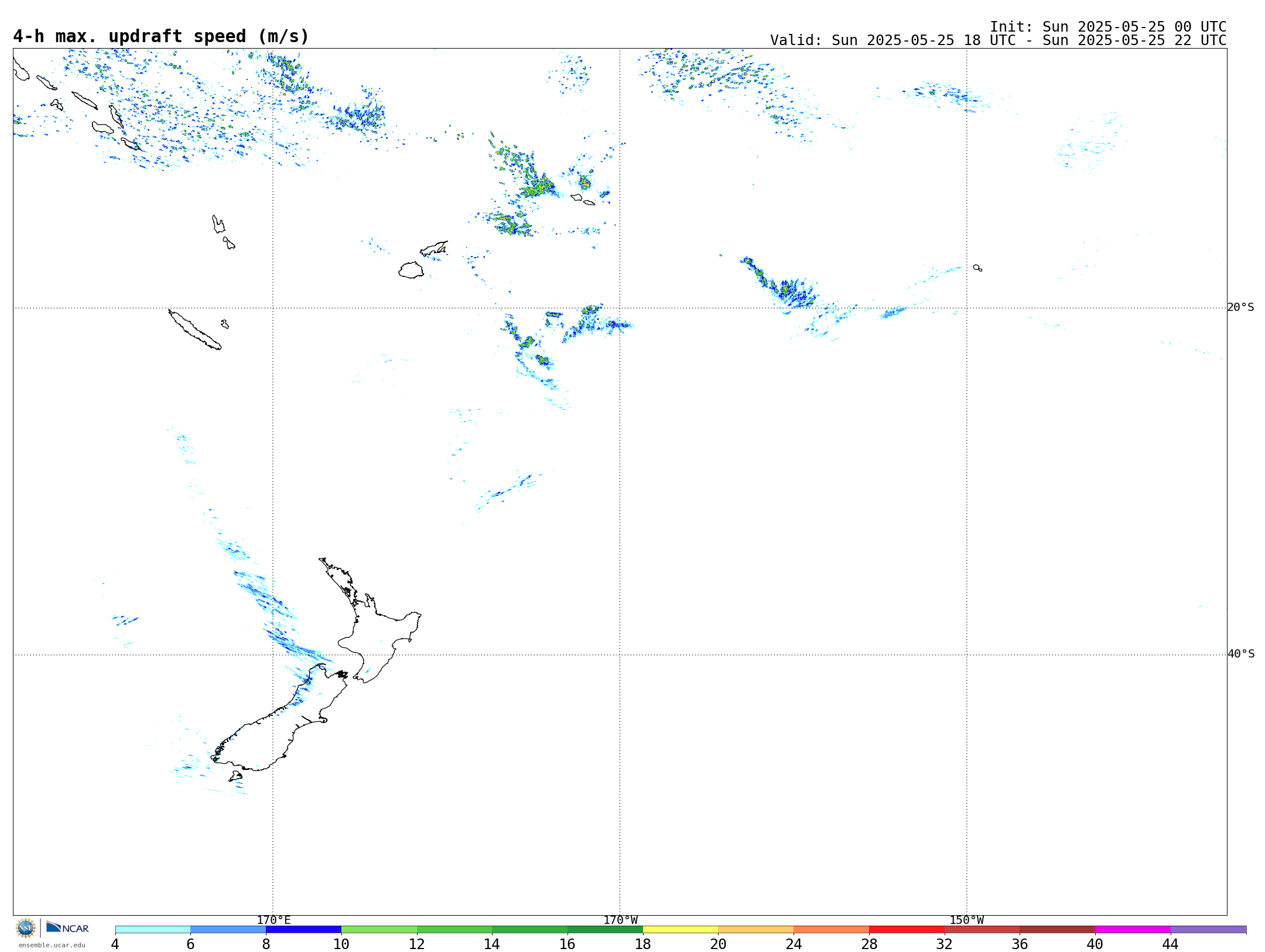Click the '170°E' longitude label

tap(273, 920)
